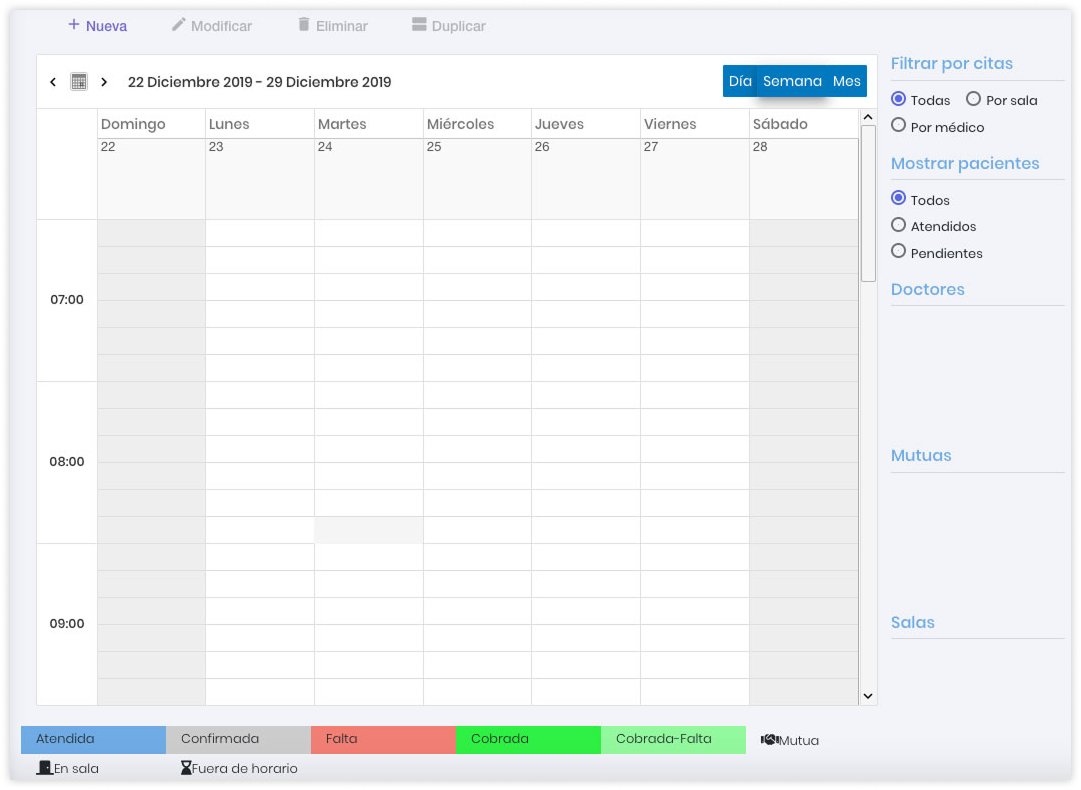Go to previous week with left arrow
The height and width of the screenshot is (790, 1081).
53,82
